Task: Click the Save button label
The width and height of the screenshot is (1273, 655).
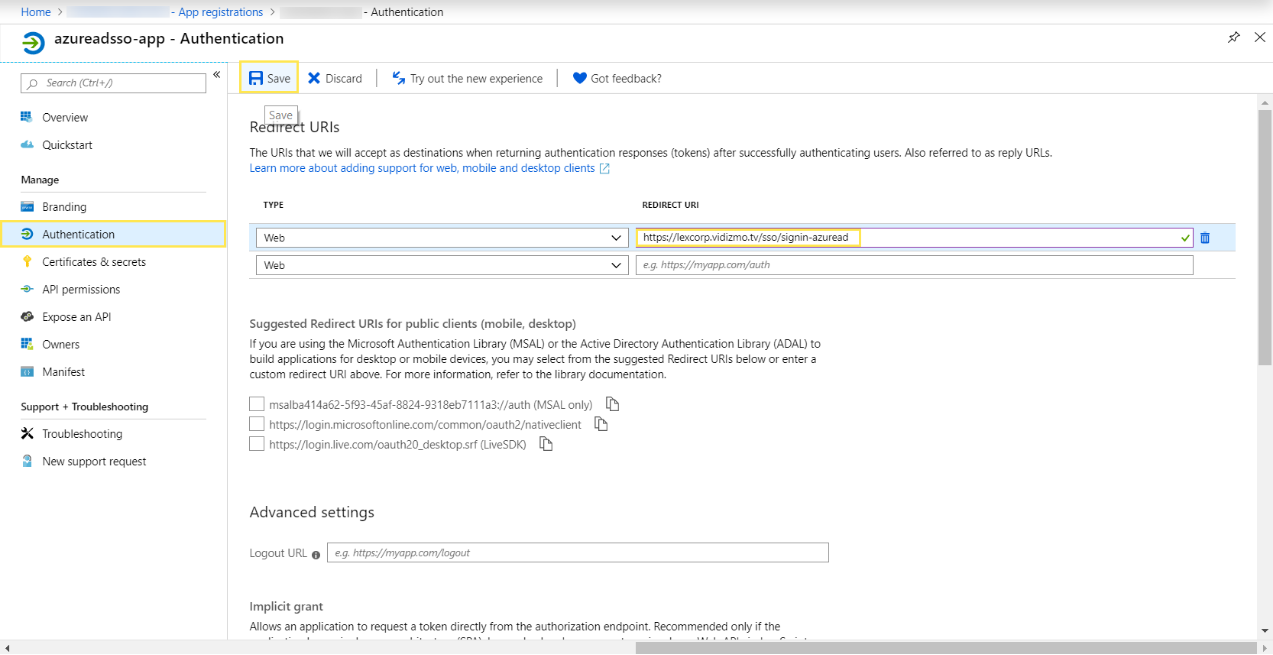Action: [x=279, y=78]
